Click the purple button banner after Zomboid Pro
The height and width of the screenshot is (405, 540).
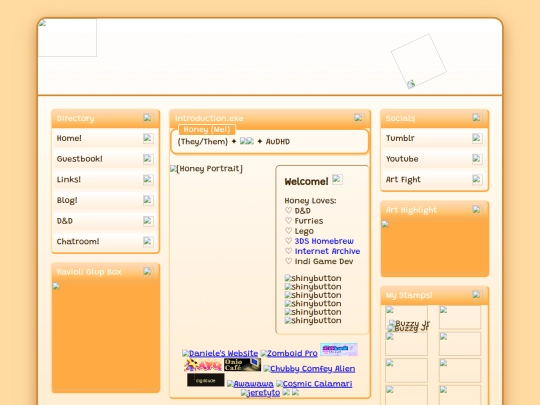pyautogui.click(x=339, y=349)
